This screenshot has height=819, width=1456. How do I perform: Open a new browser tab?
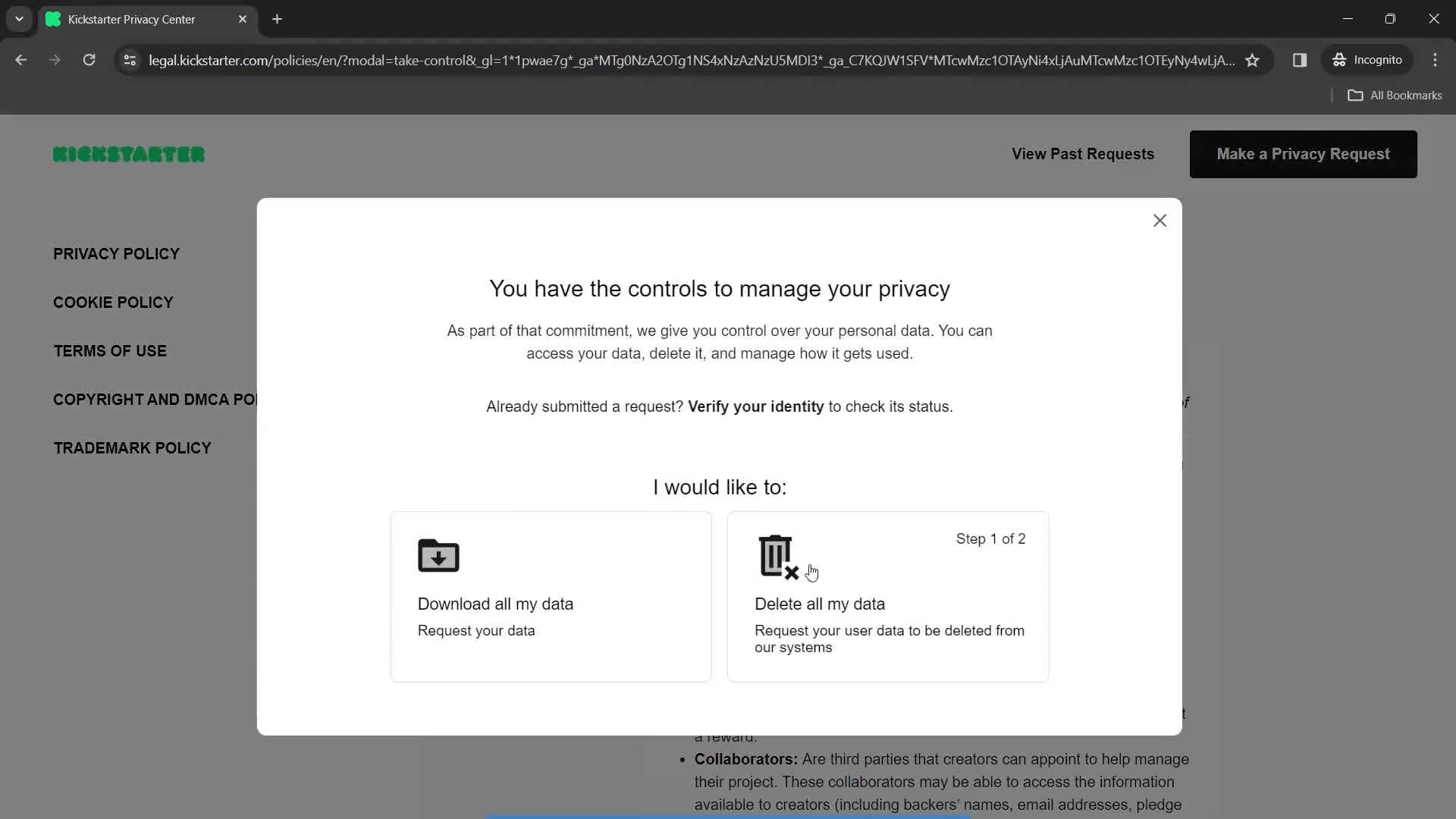pos(277,19)
